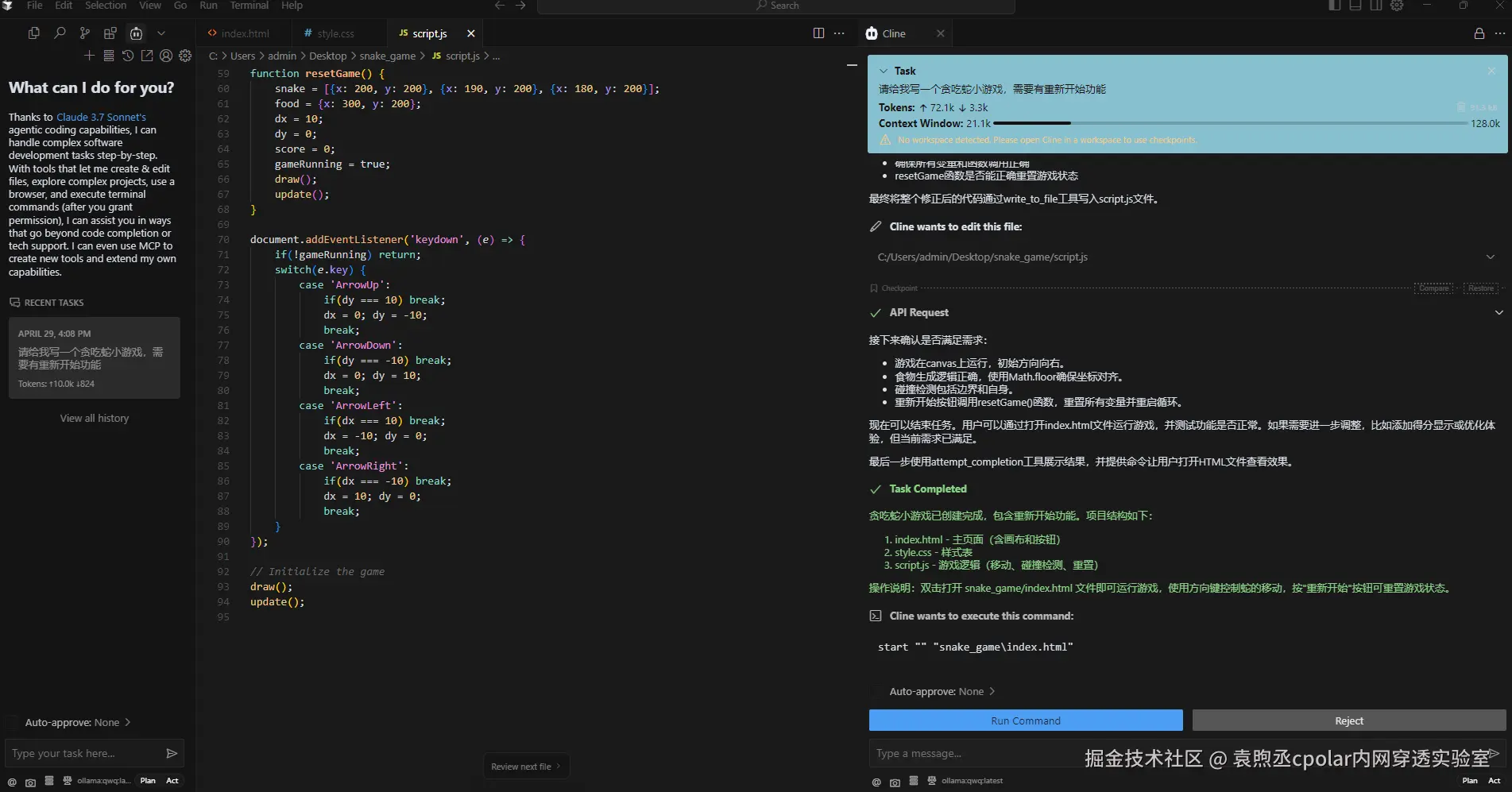Open the File menu
Image resolution: width=1512 pixels, height=792 pixels.
(34, 6)
